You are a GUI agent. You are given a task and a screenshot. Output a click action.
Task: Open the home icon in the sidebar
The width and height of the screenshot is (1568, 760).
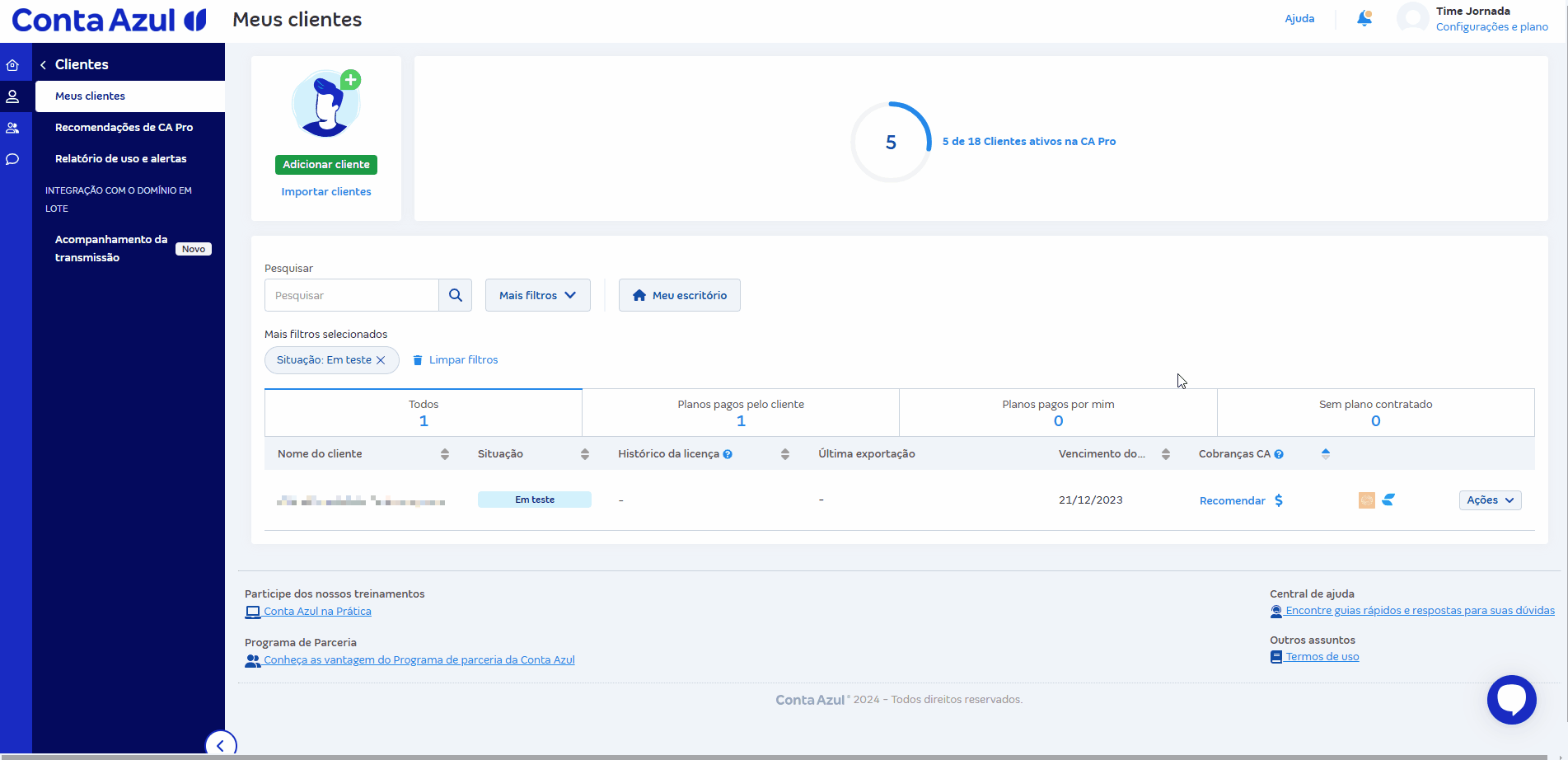click(x=13, y=63)
